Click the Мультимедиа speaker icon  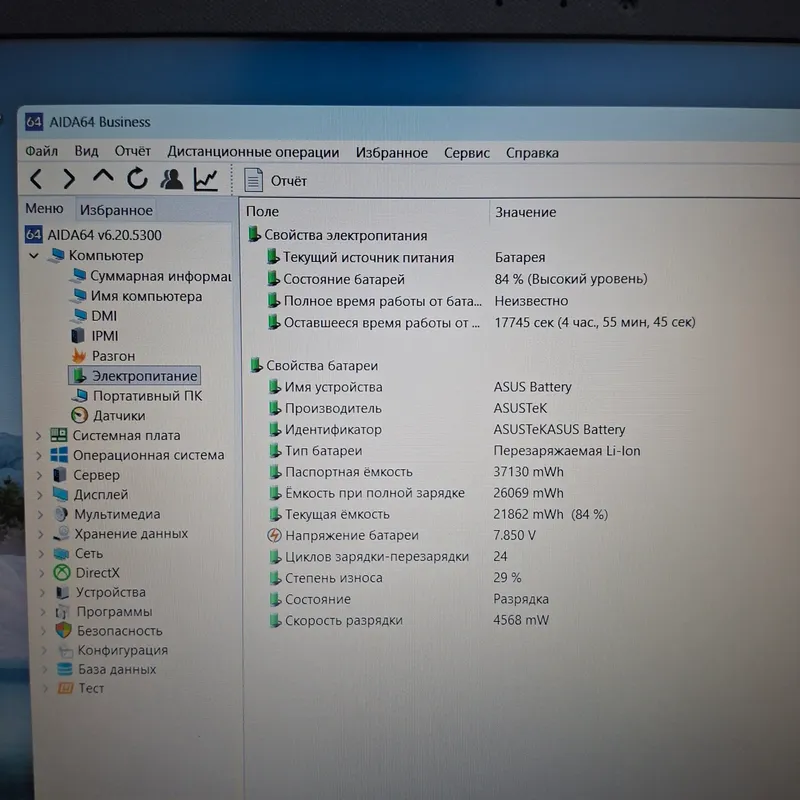click(61, 514)
